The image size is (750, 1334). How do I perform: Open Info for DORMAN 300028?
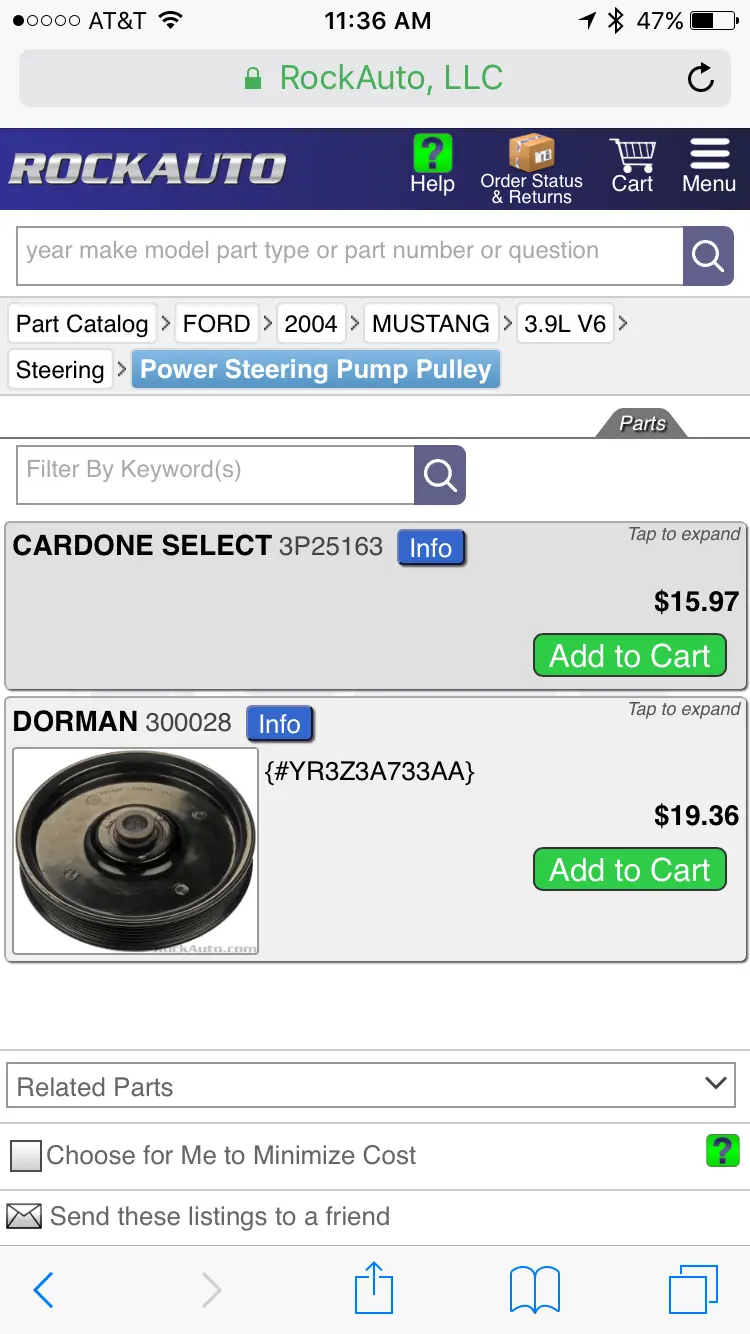pyautogui.click(x=280, y=723)
